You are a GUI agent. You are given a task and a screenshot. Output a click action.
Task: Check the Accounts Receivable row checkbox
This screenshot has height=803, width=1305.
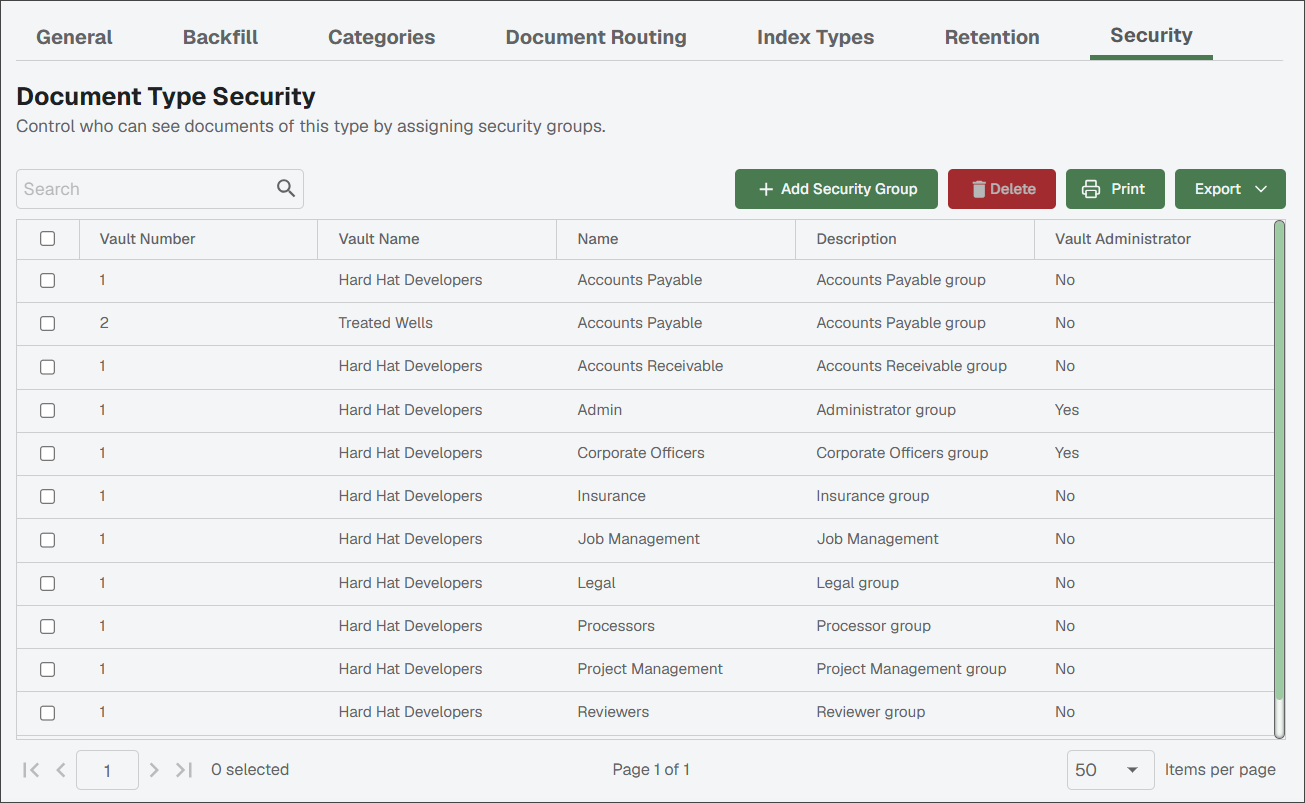[47, 367]
